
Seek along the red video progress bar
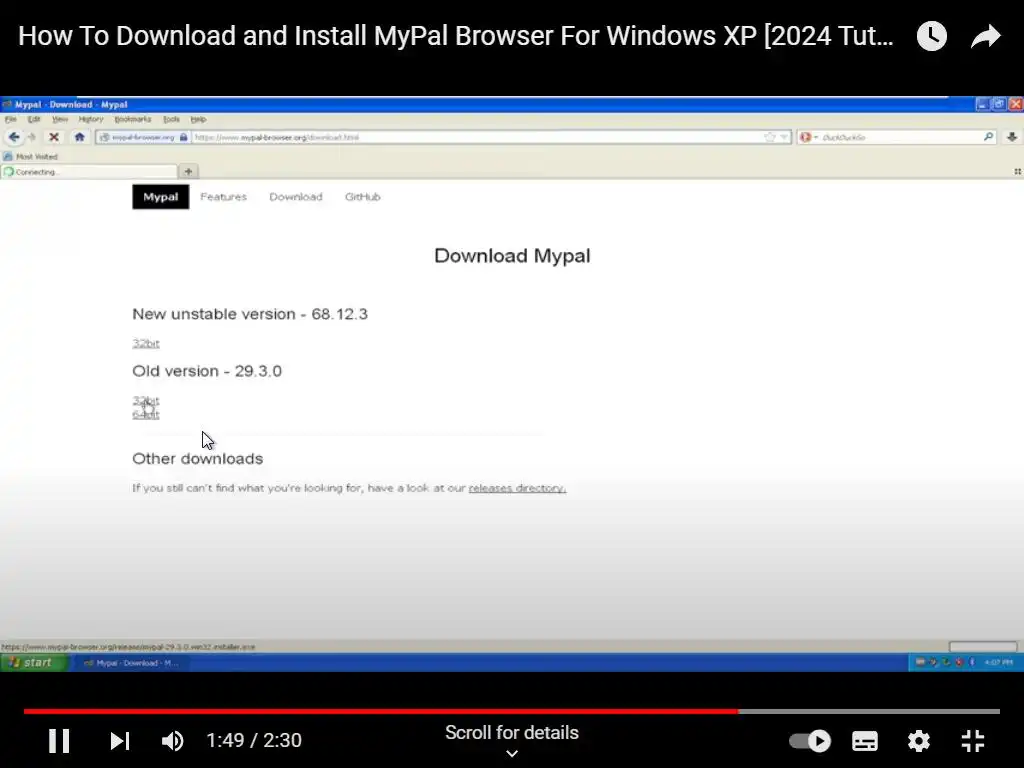click(511, 711)
